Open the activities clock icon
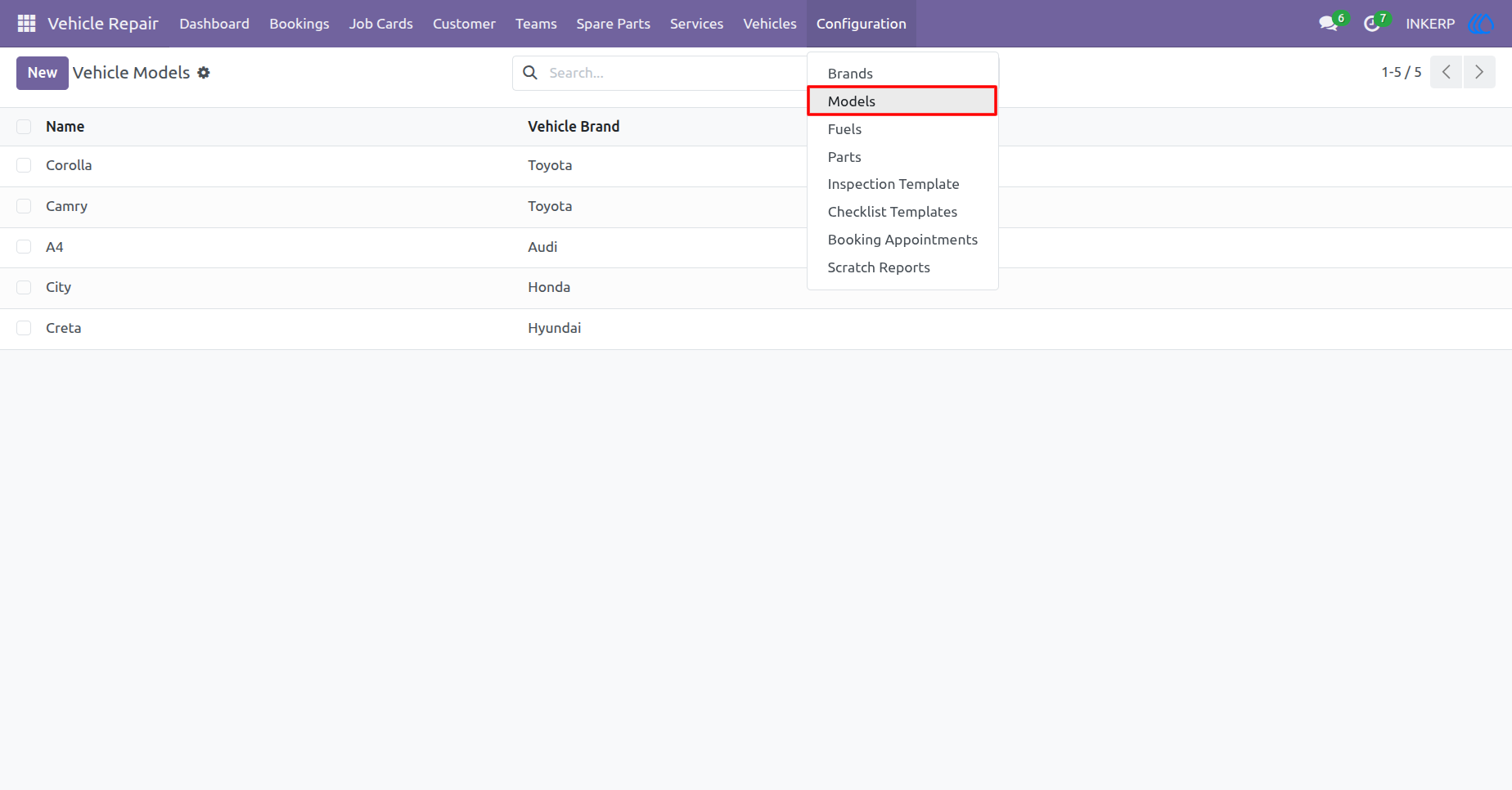Image resolution: width=1512 pixels, height=790 pixels. 1371,24
